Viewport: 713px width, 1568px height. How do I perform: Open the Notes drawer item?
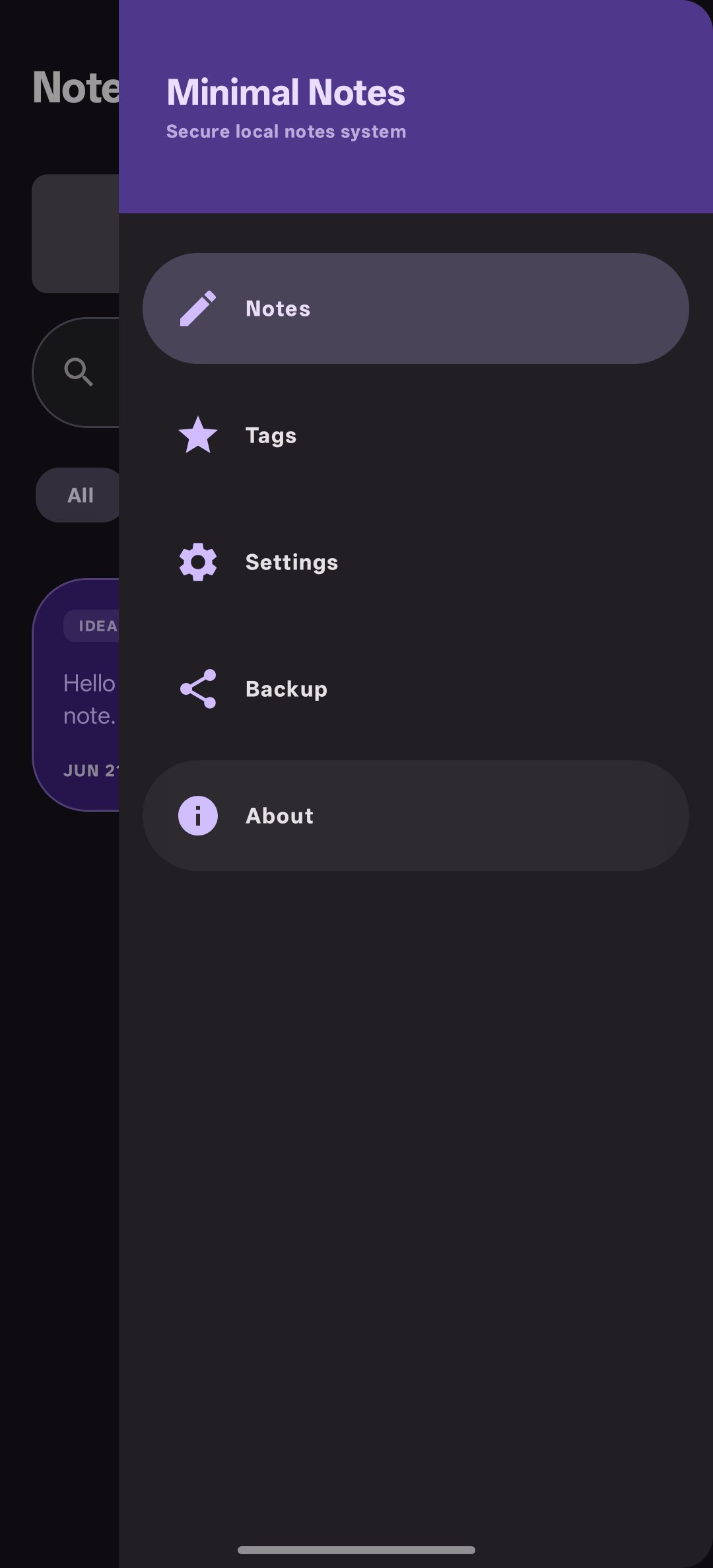point(416,308)
